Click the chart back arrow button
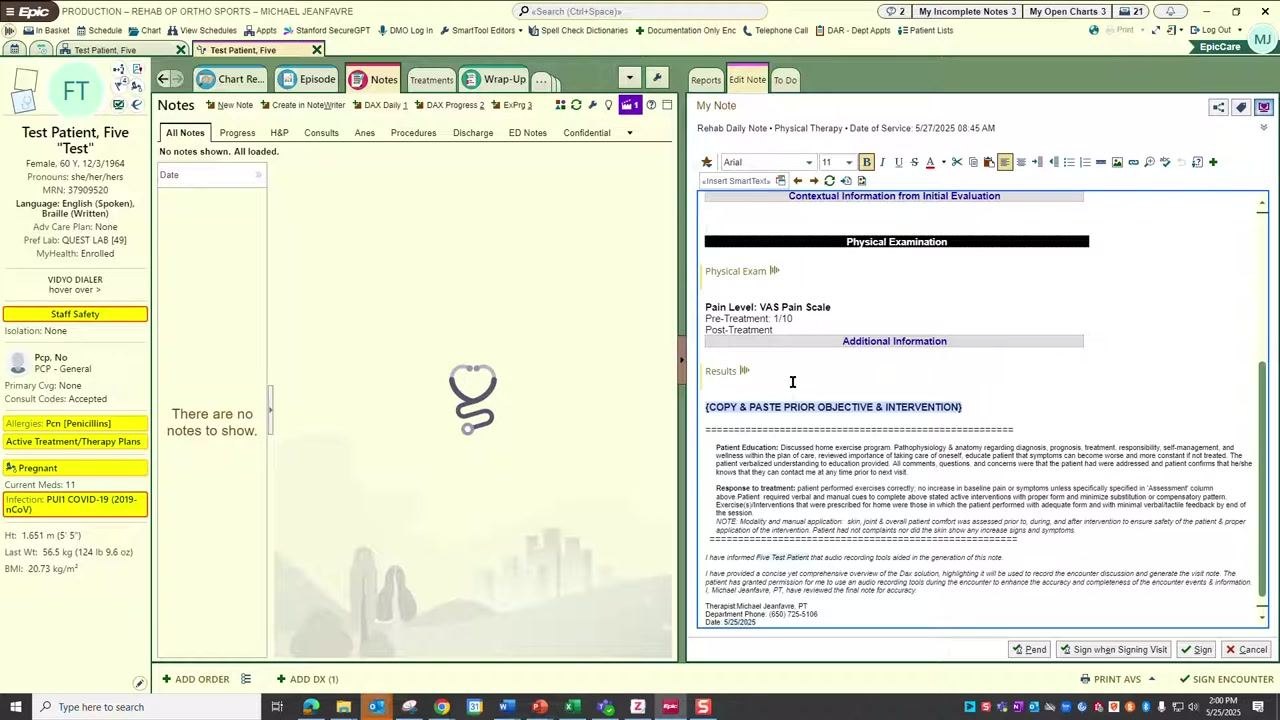Image resolution: width=1280 pixels, height=720 pixels. coord(164,79)
